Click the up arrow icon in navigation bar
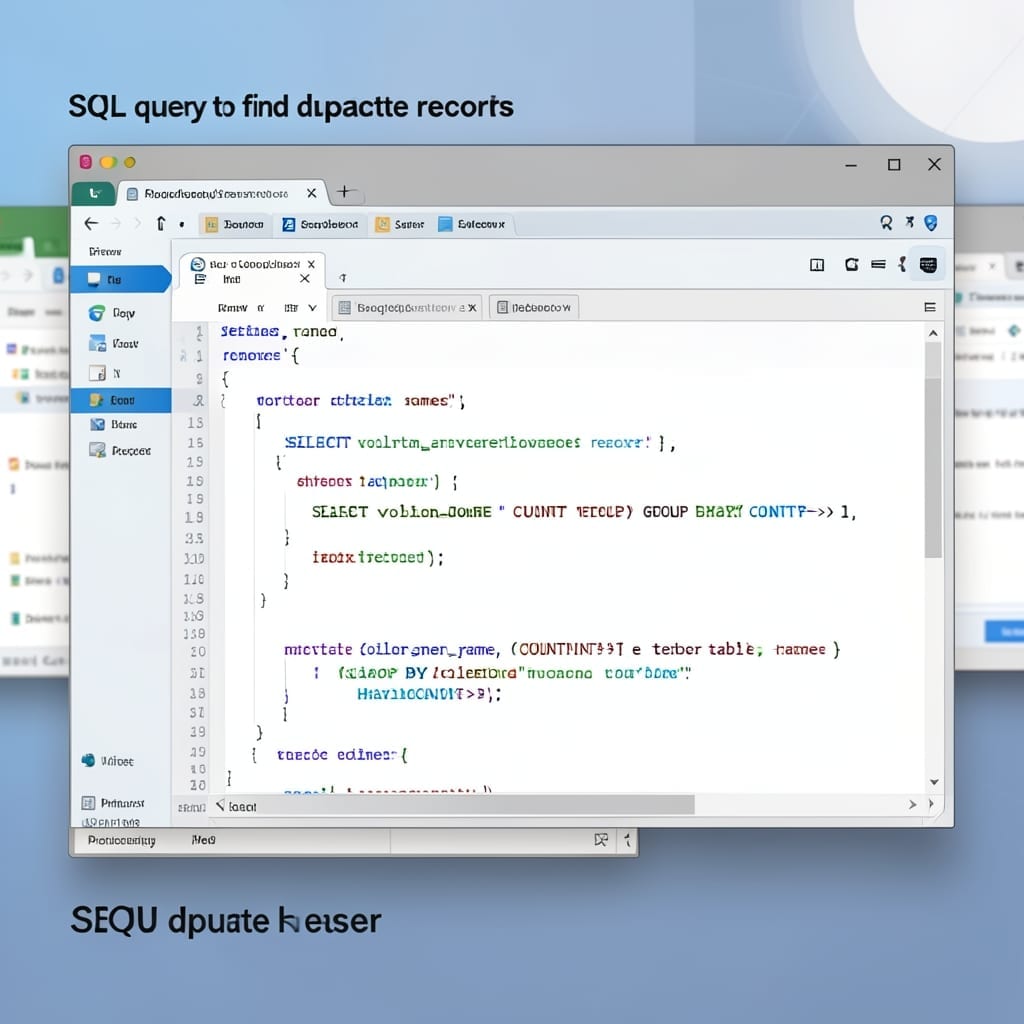Screen dimensions: 1024x1024 click(x=161, y=224)
